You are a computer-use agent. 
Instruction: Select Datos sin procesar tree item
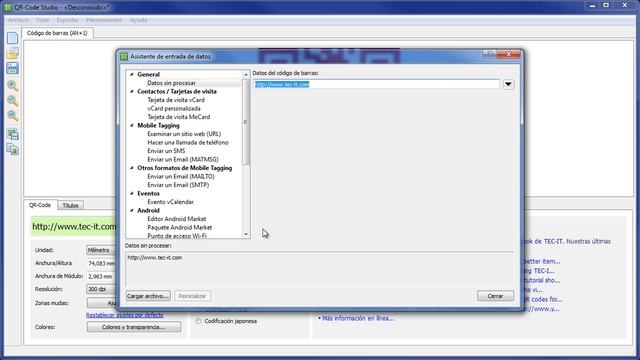pyautogui.click(x=171, y=83)
